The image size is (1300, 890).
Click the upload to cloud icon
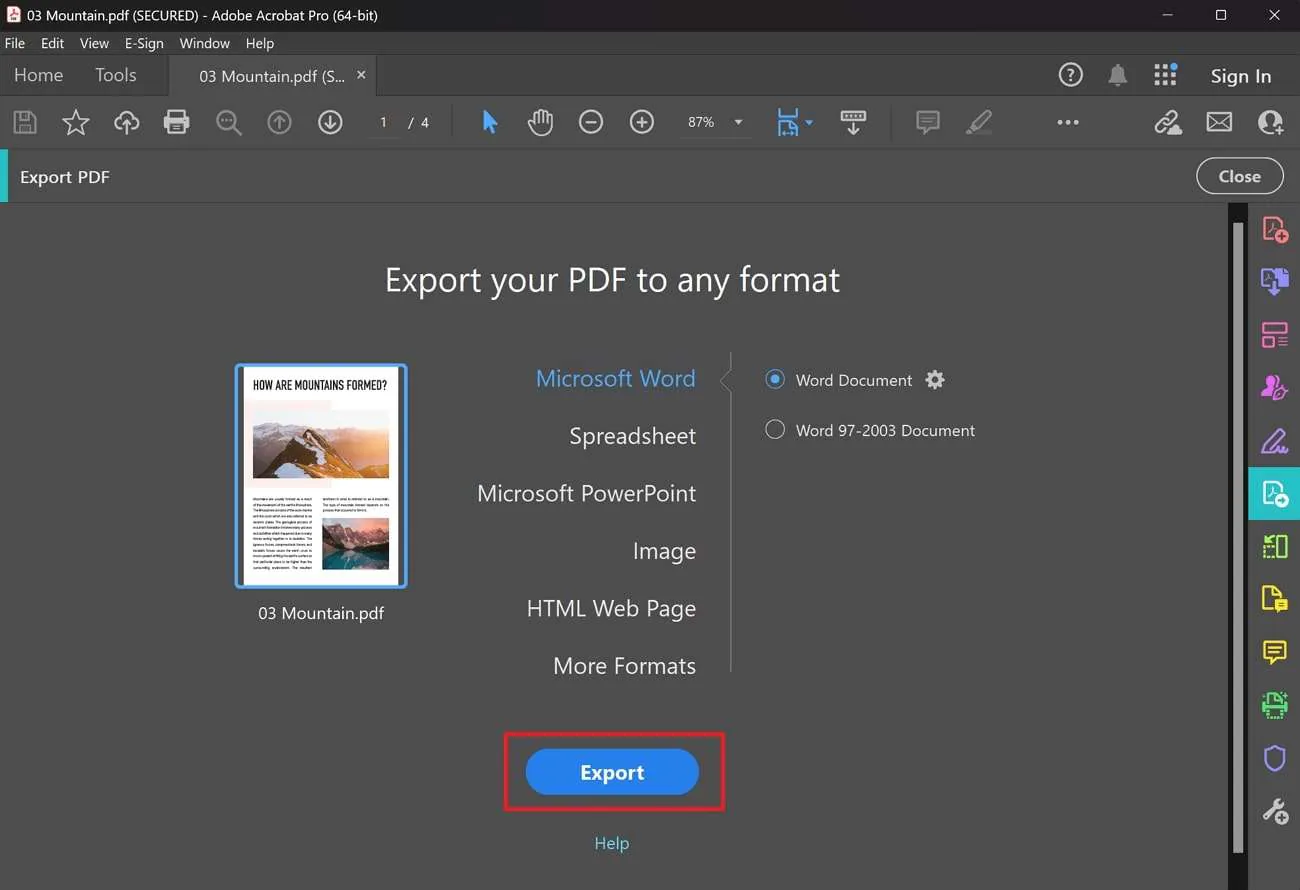click(127, 122)
